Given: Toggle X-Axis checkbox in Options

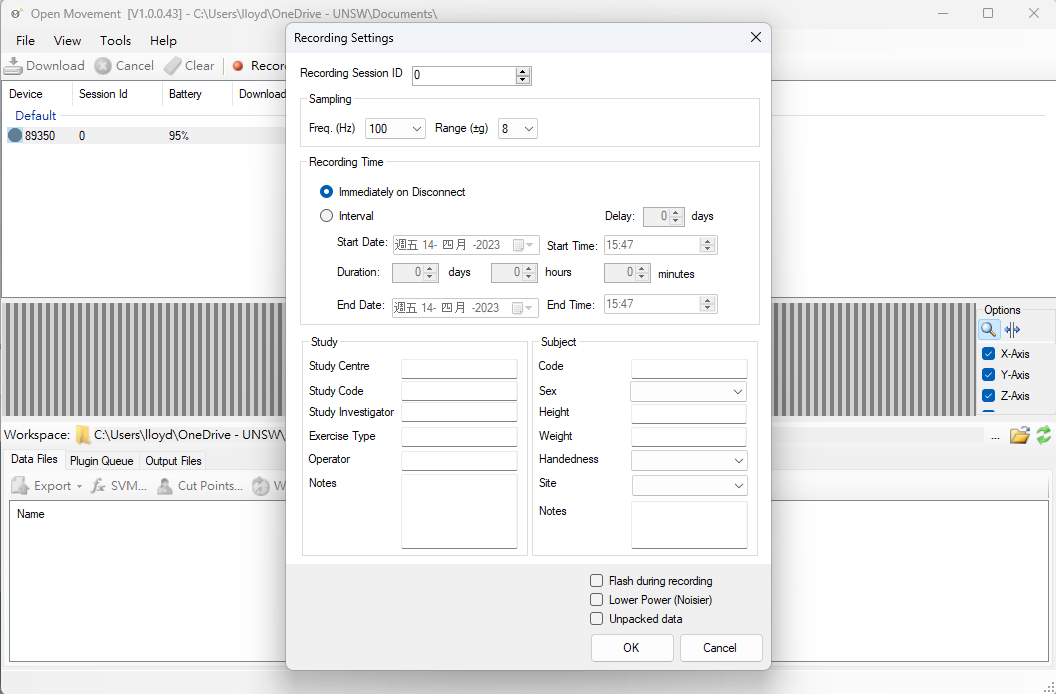Looking at the screenshot, I should [988, 354].
